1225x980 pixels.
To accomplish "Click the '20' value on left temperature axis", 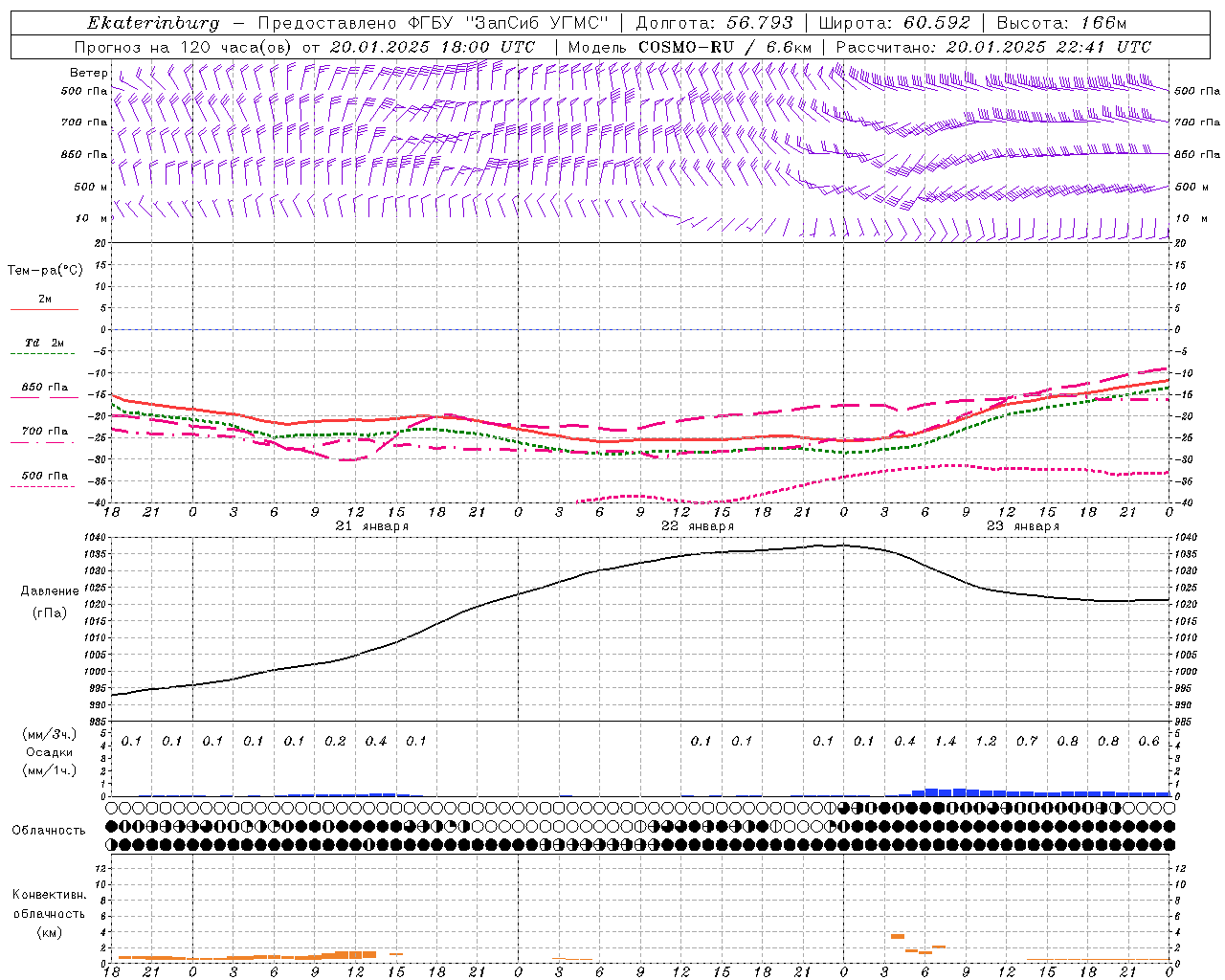I will [x=100, y=243].
